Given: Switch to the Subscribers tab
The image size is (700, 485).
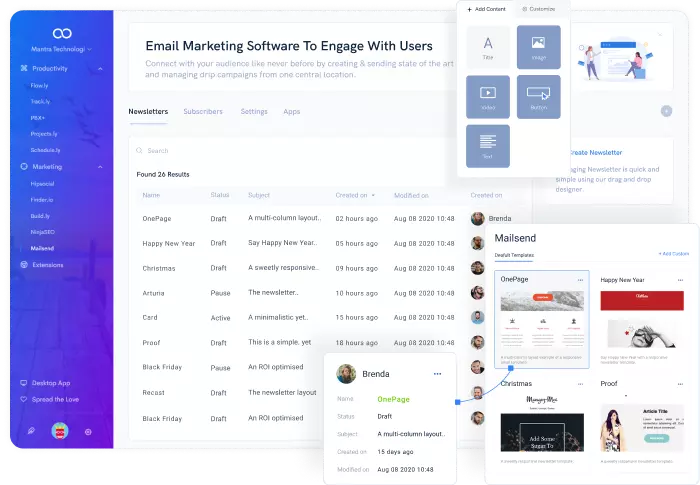Looking at the screenshot, I should 203,112.
